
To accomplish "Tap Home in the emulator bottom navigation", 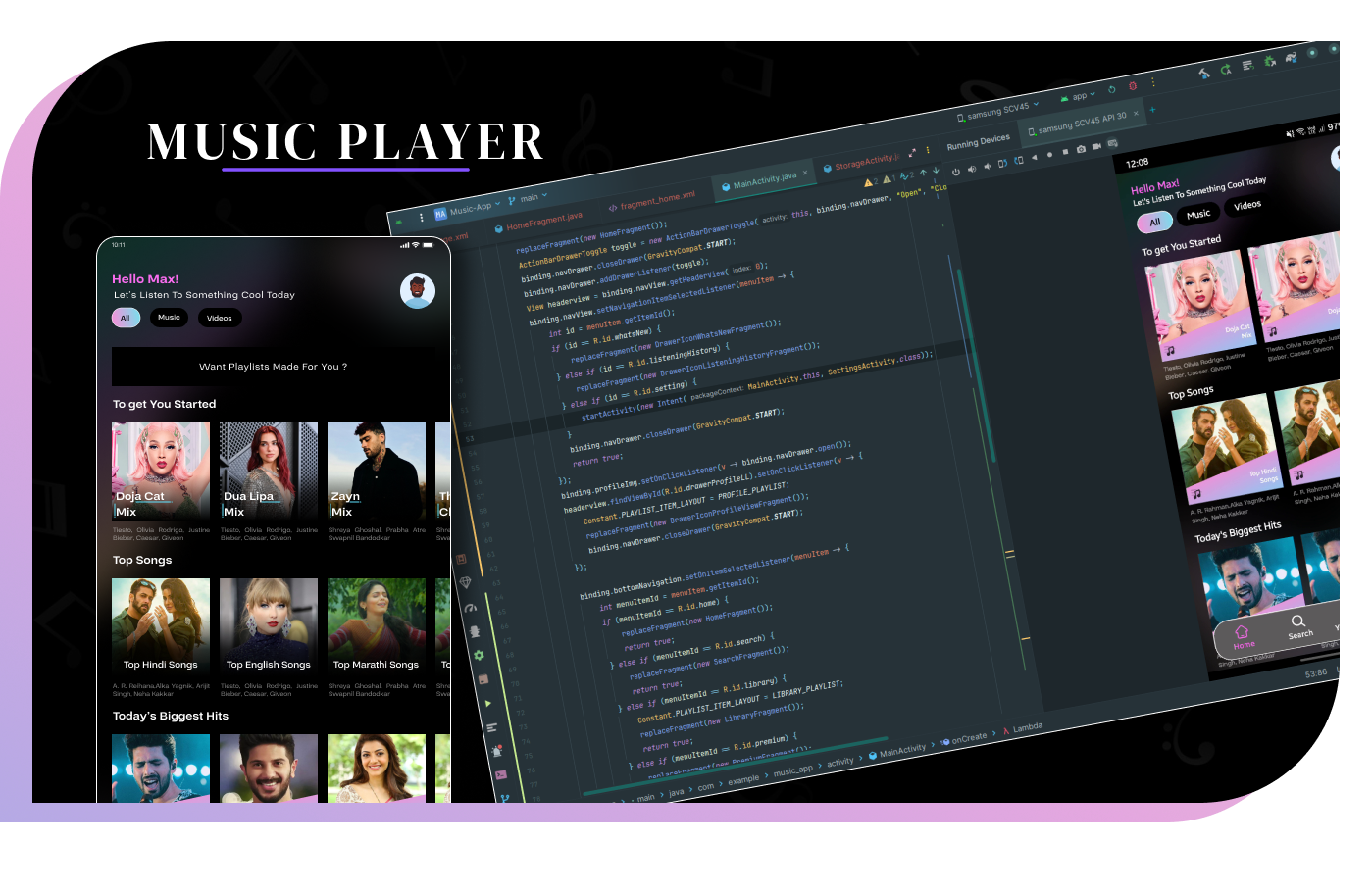I will [x=1243, y=637].
